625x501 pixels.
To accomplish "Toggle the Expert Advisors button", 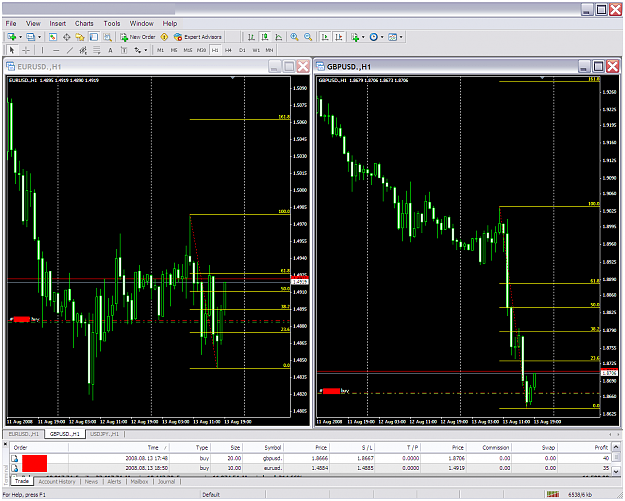I will click(198, 37).
